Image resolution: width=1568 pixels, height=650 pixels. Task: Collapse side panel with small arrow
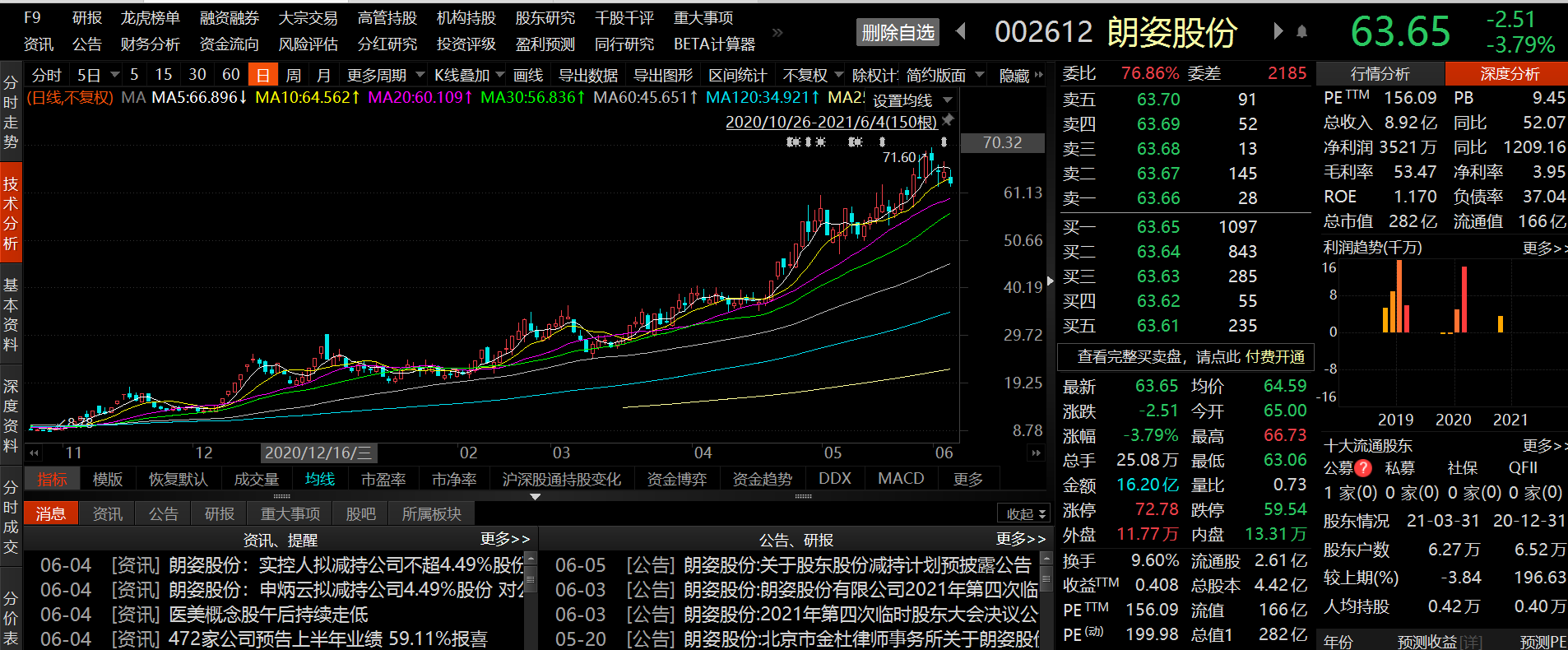click(1050, 281)
